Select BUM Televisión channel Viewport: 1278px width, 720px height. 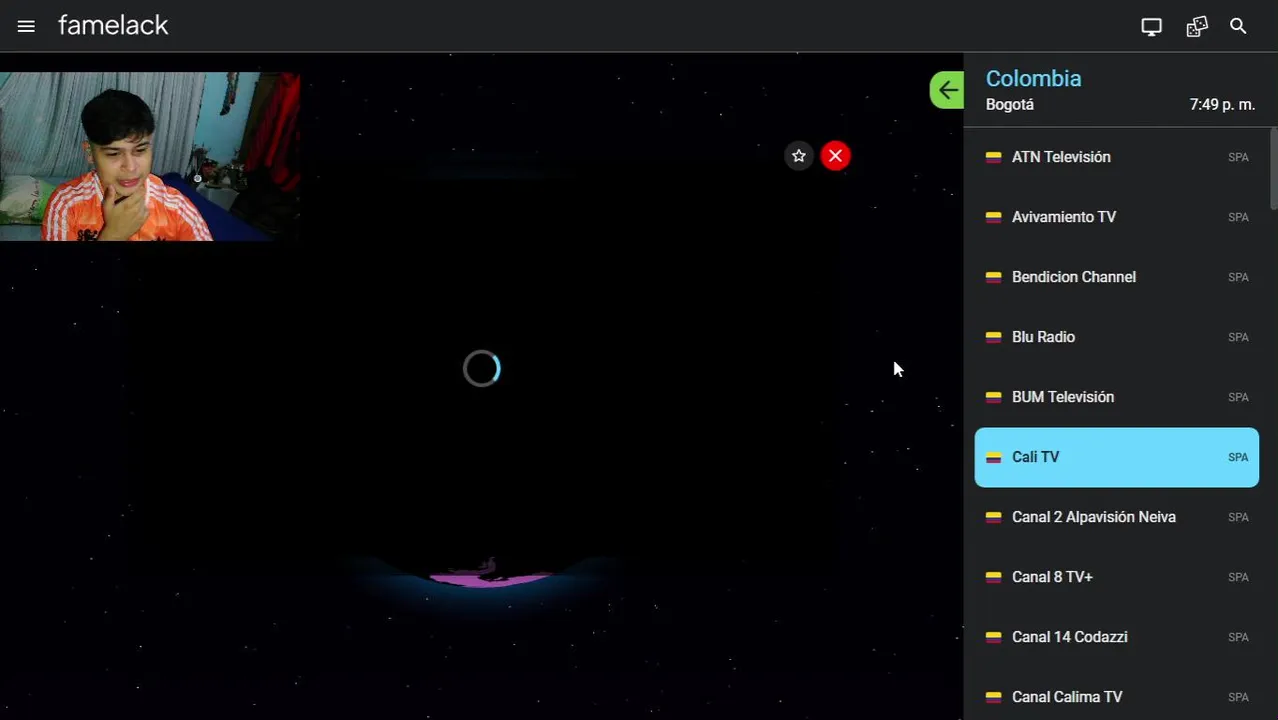[x=1117, y=397]
